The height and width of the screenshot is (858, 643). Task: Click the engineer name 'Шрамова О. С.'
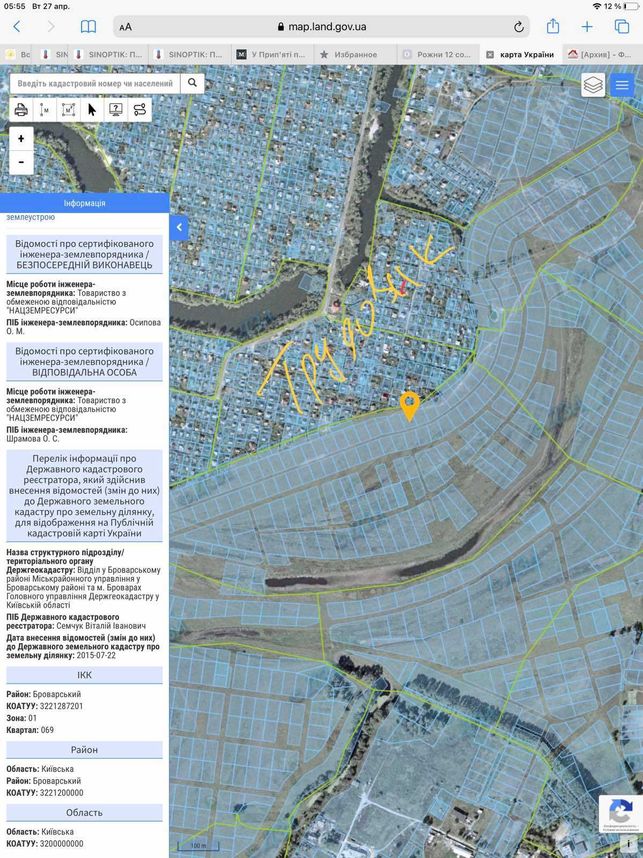point(33,439)
